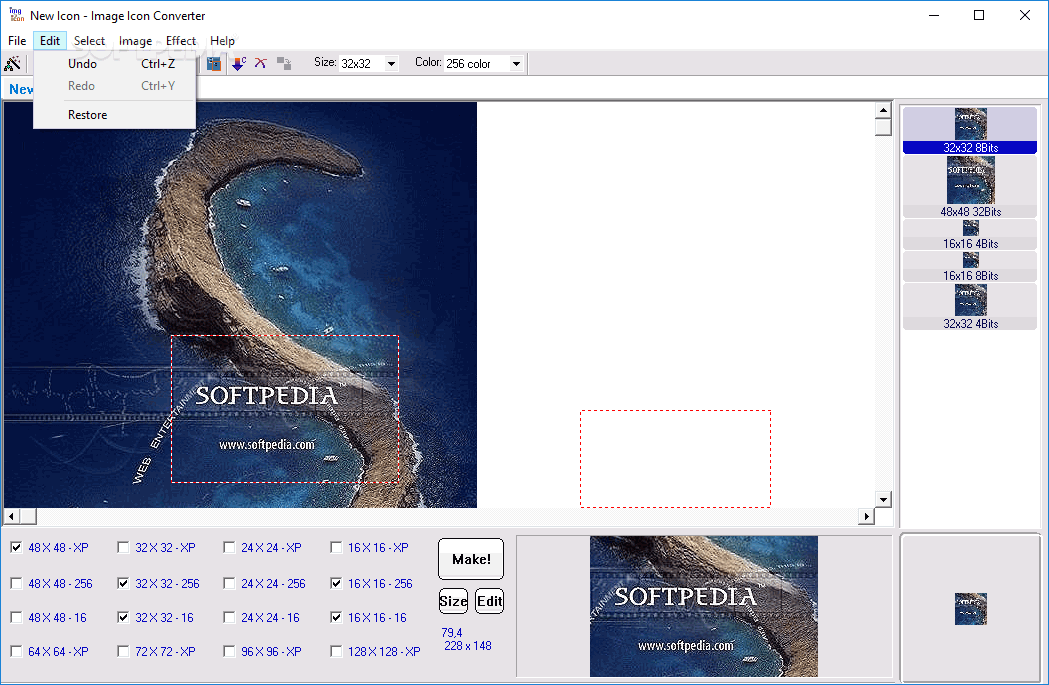Enable the 48X48 - 16 checkbox
This screenshot has width=1049, height=685.
click(16, 617)
